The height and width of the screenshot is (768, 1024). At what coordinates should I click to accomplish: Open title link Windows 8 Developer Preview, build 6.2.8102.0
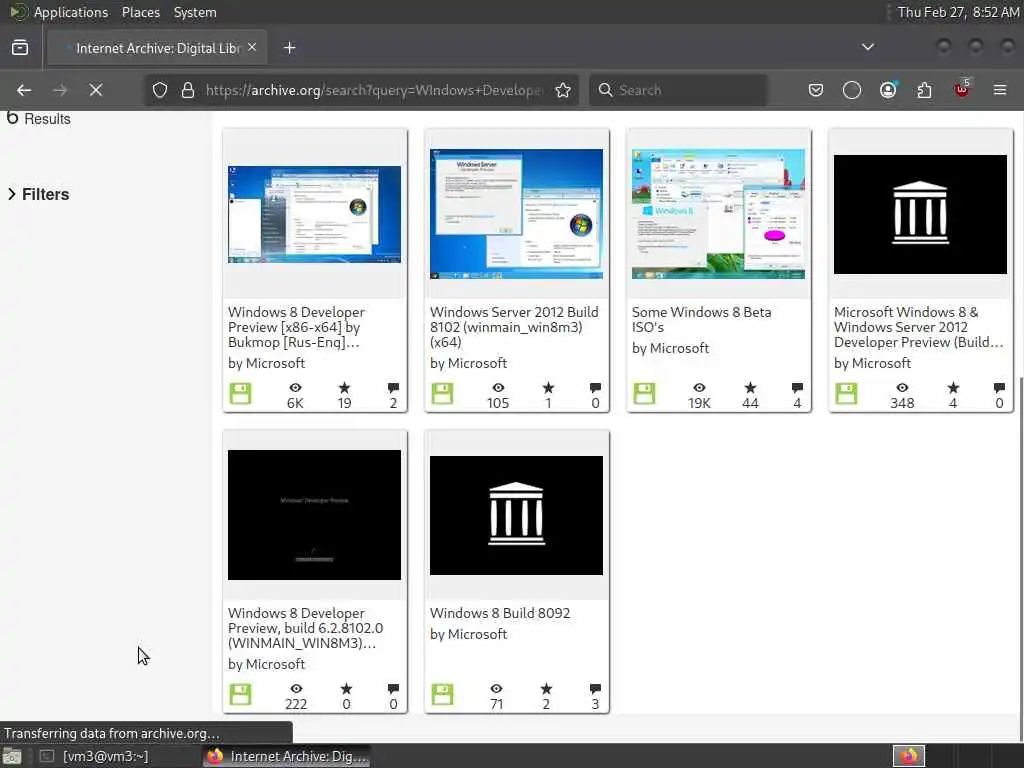pyautogui.click(x=306, y=628)
